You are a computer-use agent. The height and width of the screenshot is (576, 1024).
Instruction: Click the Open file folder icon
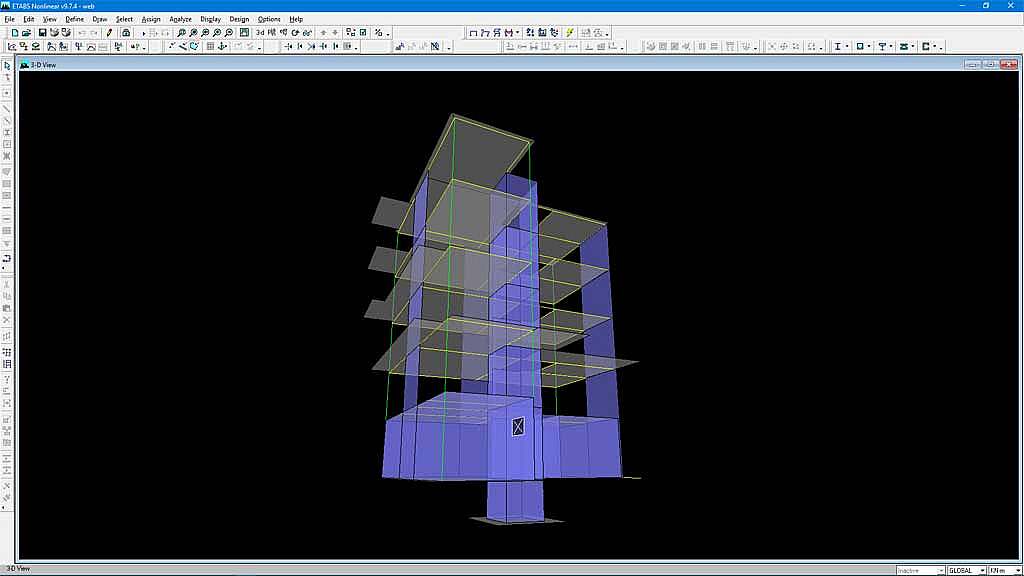point(28,33)
